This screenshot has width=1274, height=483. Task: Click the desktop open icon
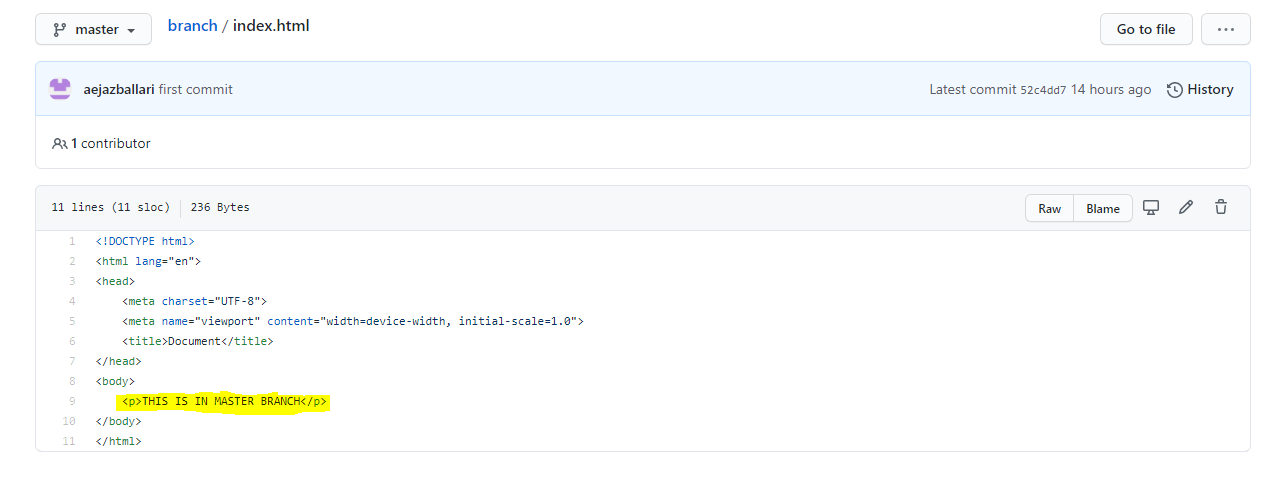(x=1151, y=207)
